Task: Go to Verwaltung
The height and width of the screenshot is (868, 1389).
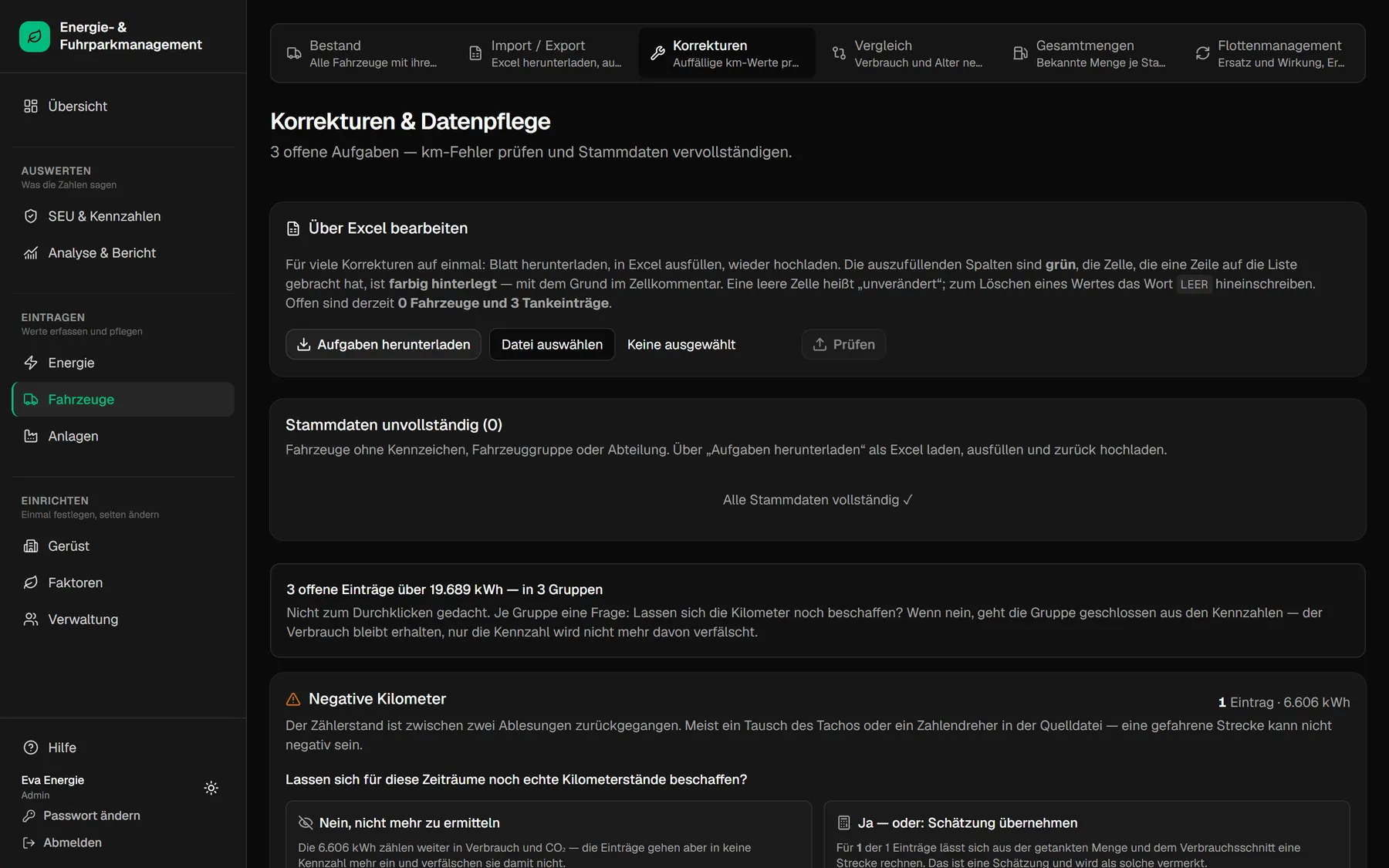Action: 123,620
